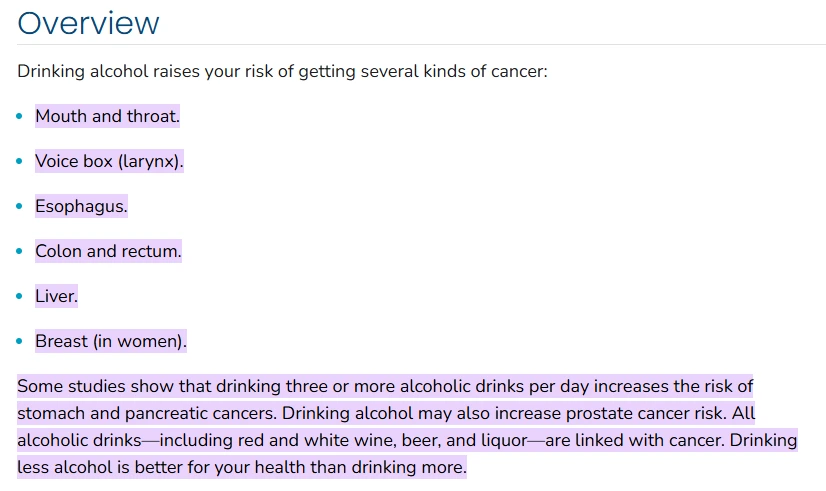The width and height of the screenshot is (826, 491).
Task: Click the "Colon and rectum." list item
Action: click(108, 251)
